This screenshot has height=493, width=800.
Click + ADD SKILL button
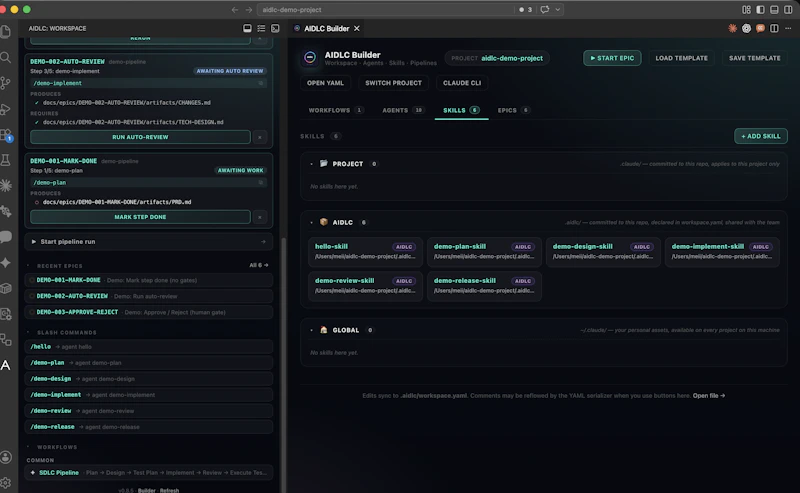(x=761, y=136)
